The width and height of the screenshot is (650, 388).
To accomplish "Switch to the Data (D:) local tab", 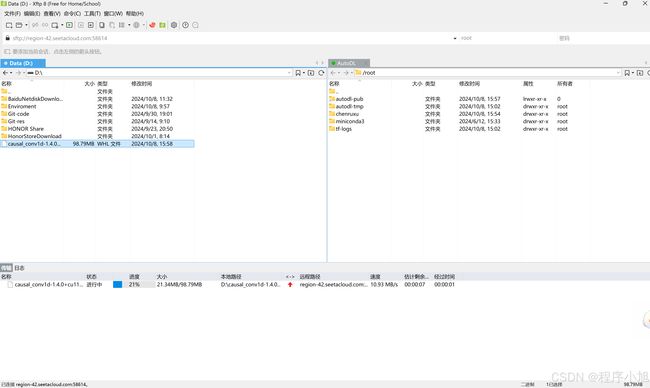I will [x=23, y=63].
